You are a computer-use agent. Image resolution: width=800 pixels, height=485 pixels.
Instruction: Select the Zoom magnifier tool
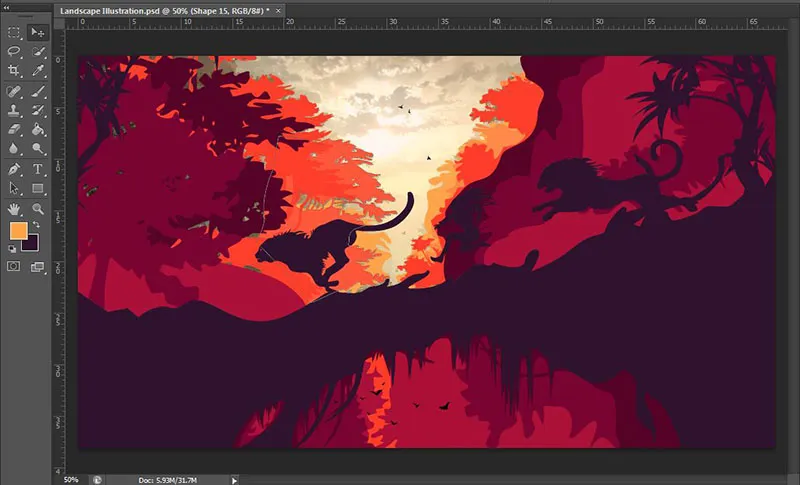pyautogui.click(x=38, y=208)
